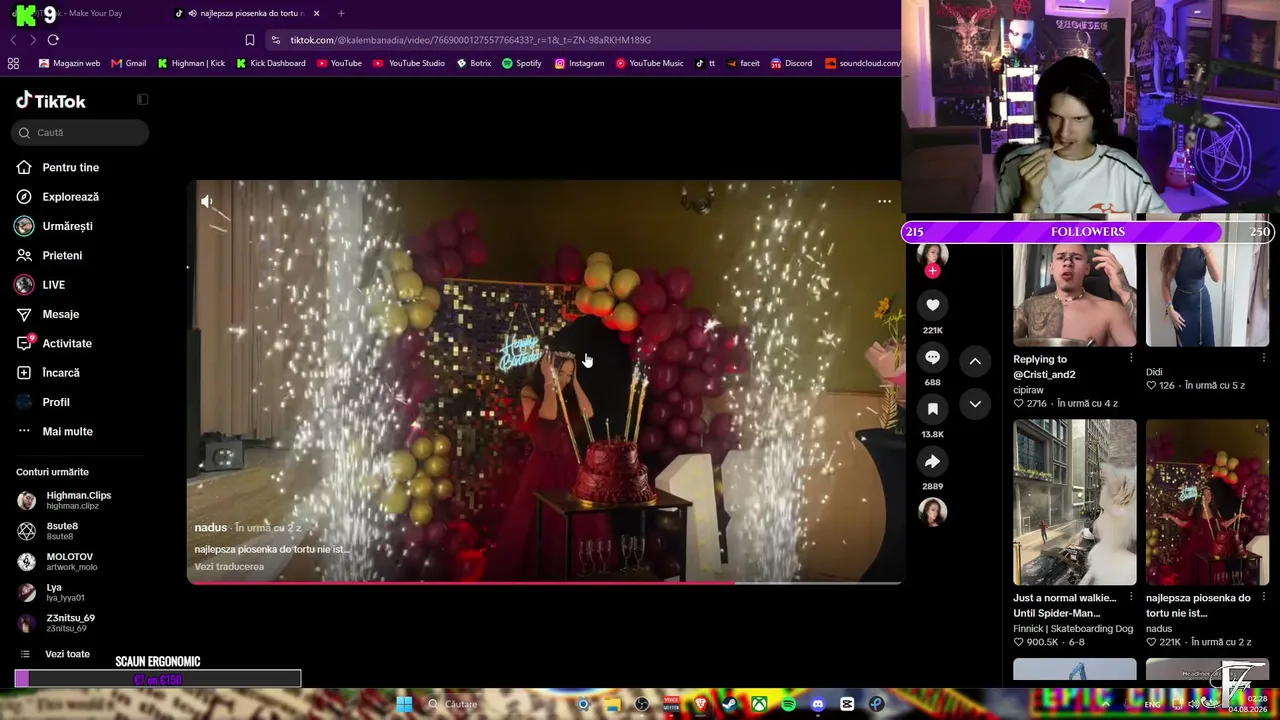1280x720 pixels.
Task: Open the Windows Start menu
Action: click(404, 704)
